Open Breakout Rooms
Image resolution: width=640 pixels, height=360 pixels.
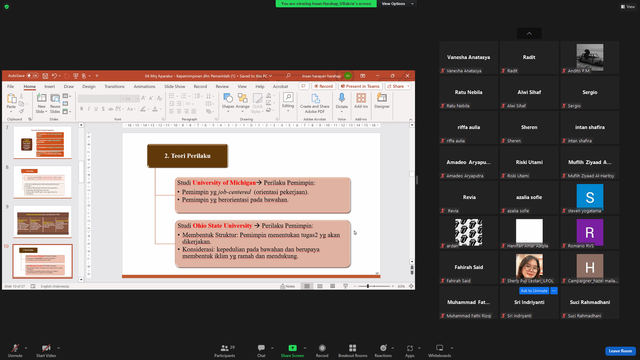[353, 350]
